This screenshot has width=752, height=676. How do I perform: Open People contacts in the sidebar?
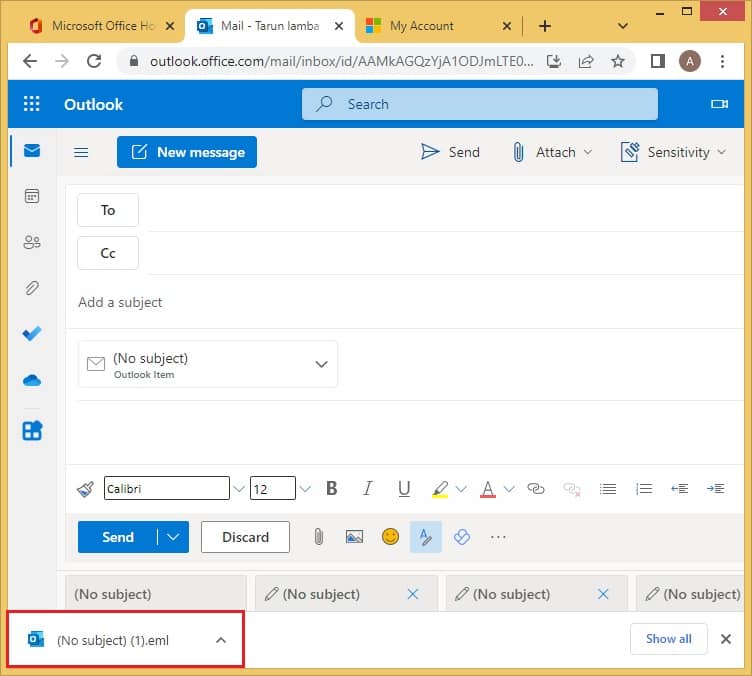click(x=32, y=242)
